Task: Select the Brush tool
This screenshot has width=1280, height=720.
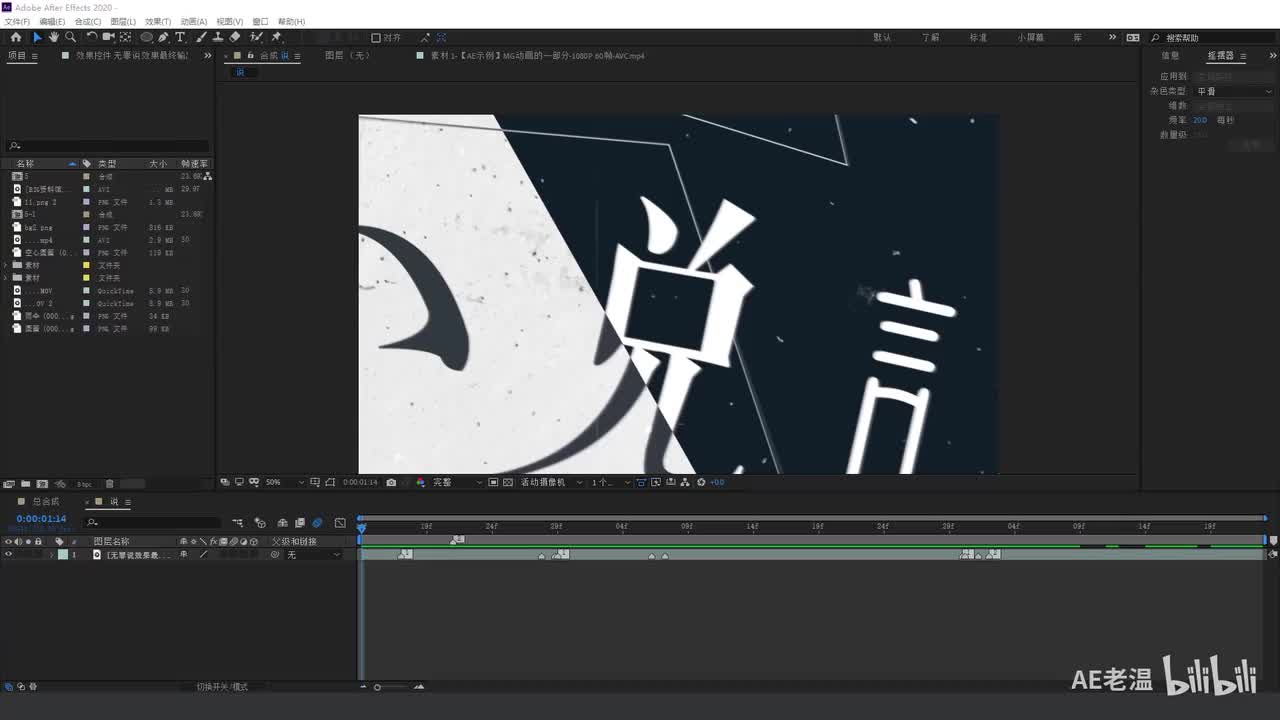Action: tap(201, 37)
